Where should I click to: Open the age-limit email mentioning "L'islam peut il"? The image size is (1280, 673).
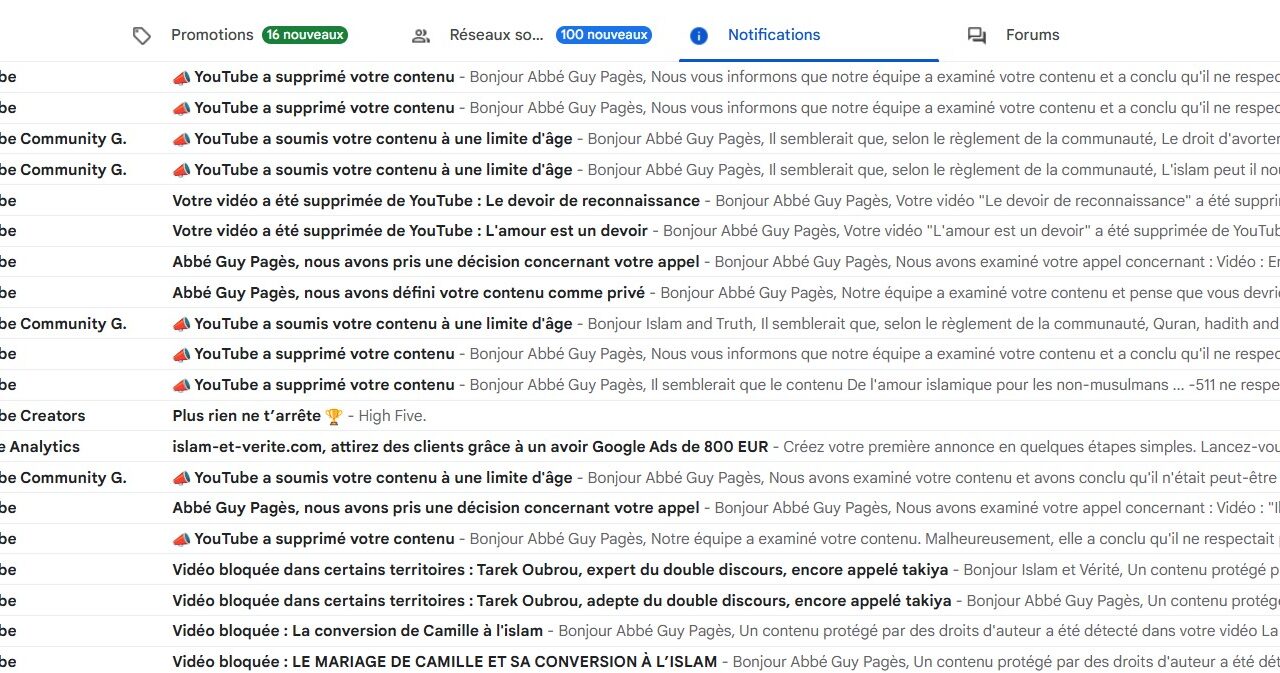pos(640,170)
